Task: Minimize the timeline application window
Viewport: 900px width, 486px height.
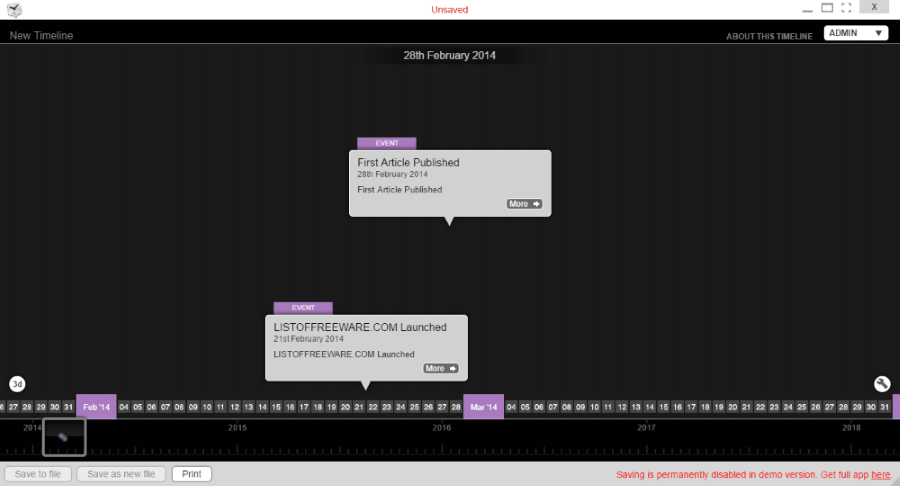Action: 808,10
